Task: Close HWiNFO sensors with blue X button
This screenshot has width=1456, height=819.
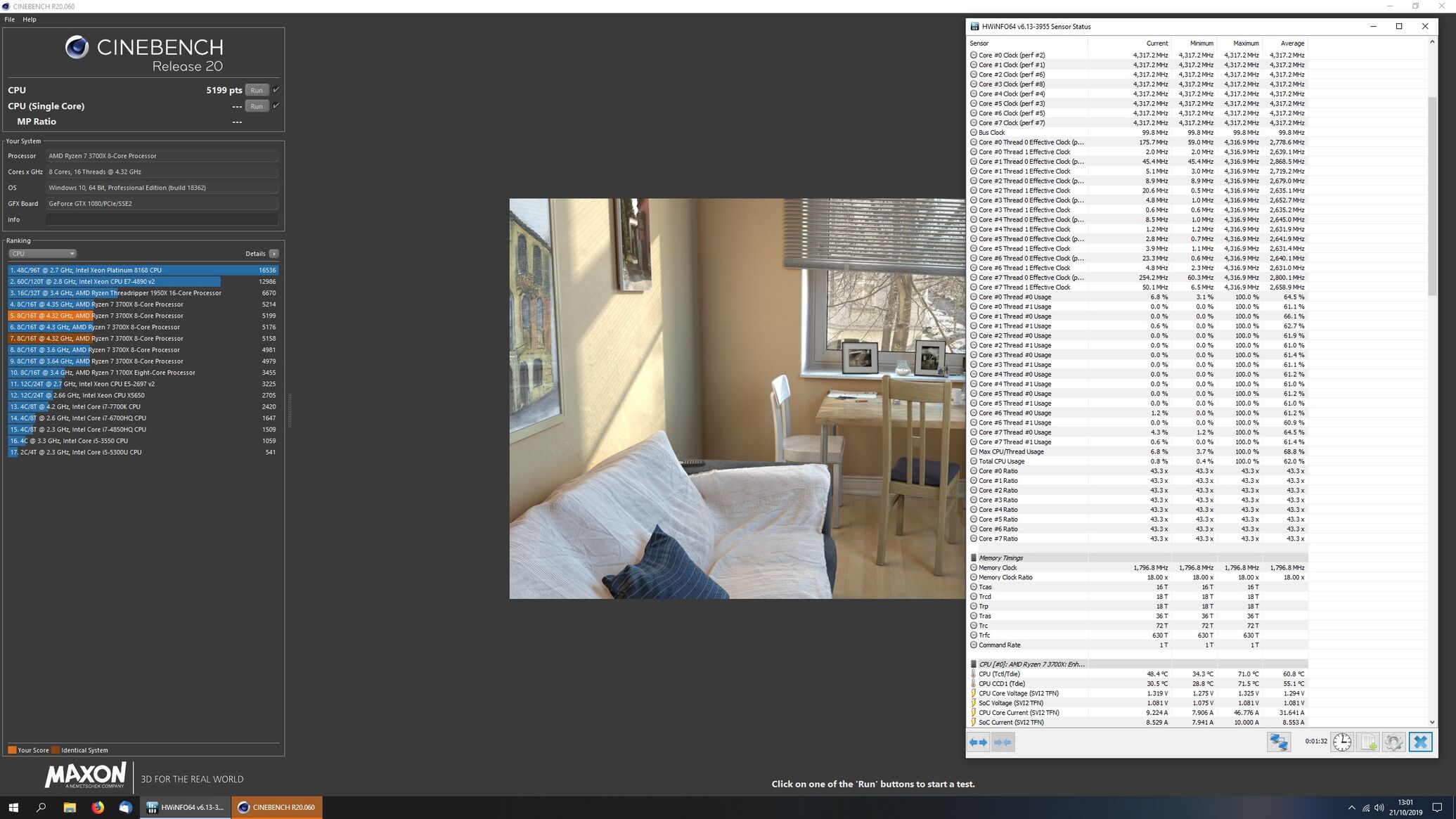Action: (x=1420, y=742)
